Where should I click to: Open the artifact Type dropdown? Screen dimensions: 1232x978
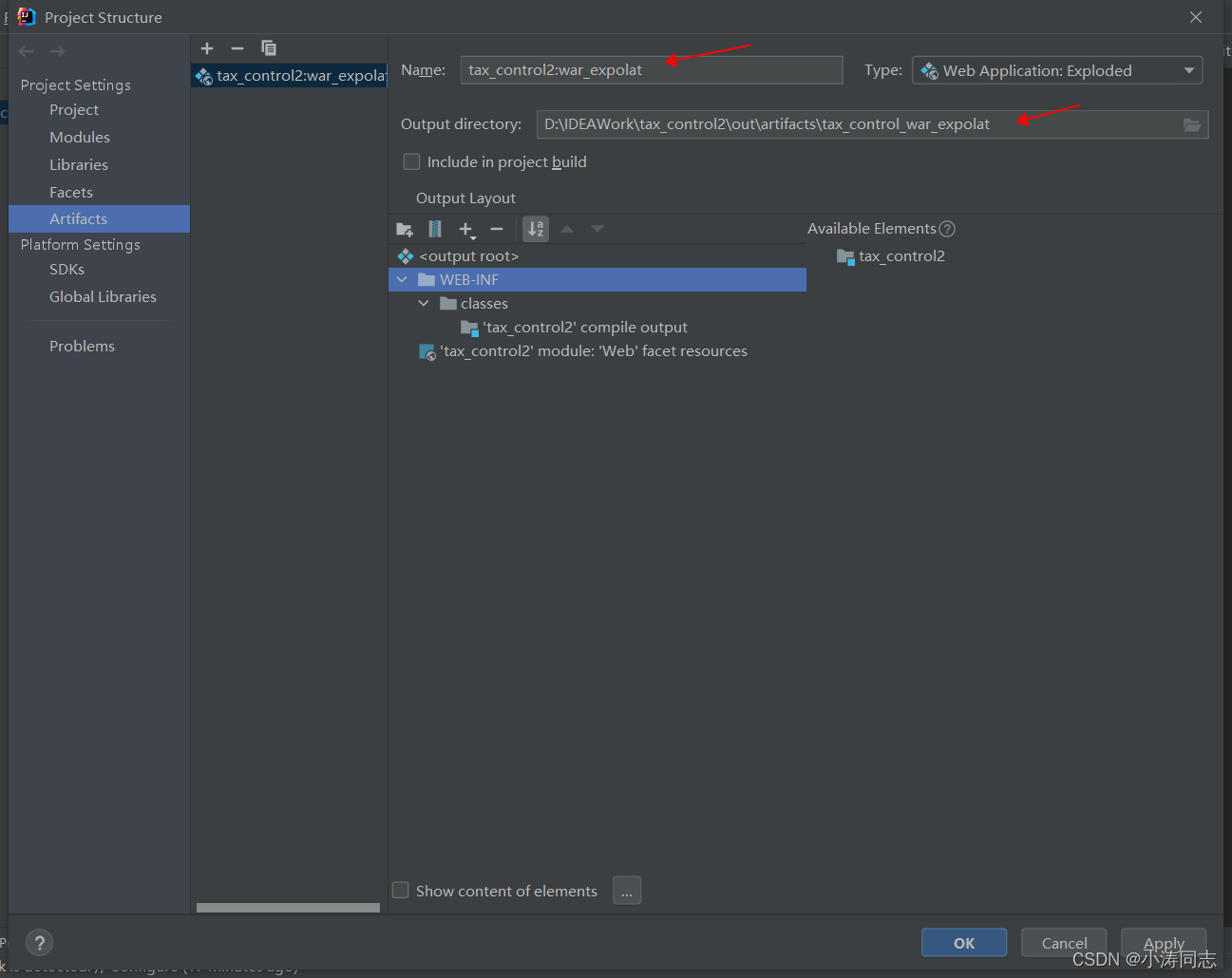coord(1057,70)
